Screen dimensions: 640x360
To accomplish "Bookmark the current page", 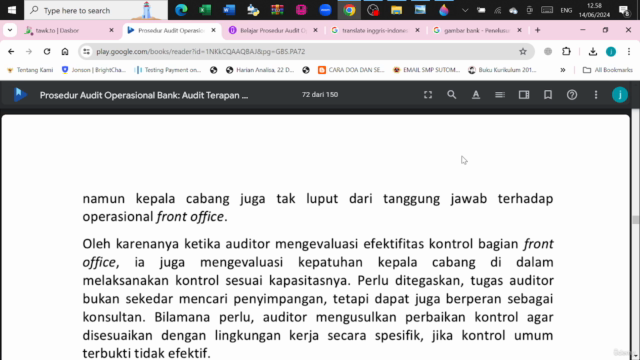I will (x=548, y=95).
